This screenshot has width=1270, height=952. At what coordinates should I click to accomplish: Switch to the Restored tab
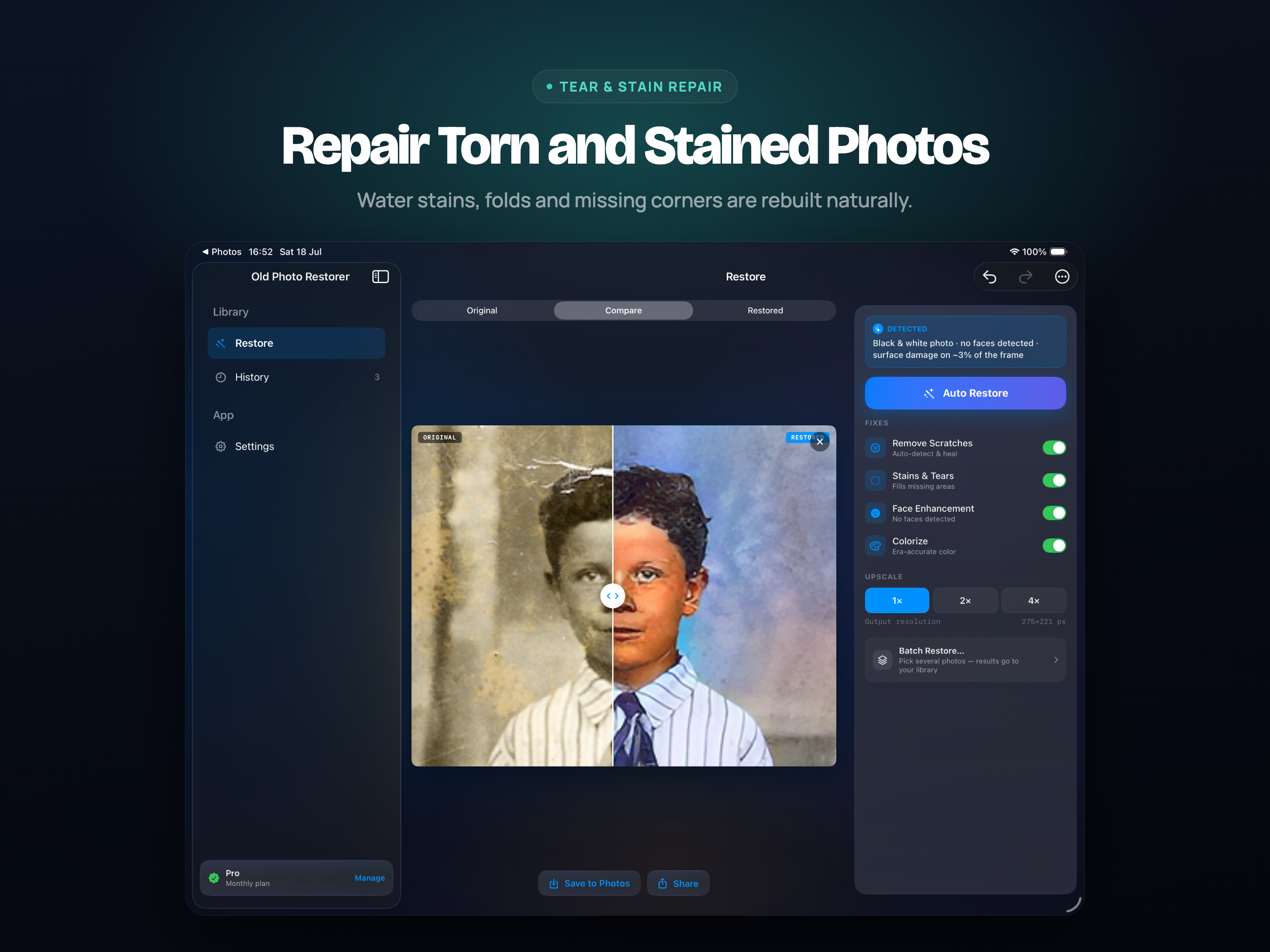(x=765, y=311)
